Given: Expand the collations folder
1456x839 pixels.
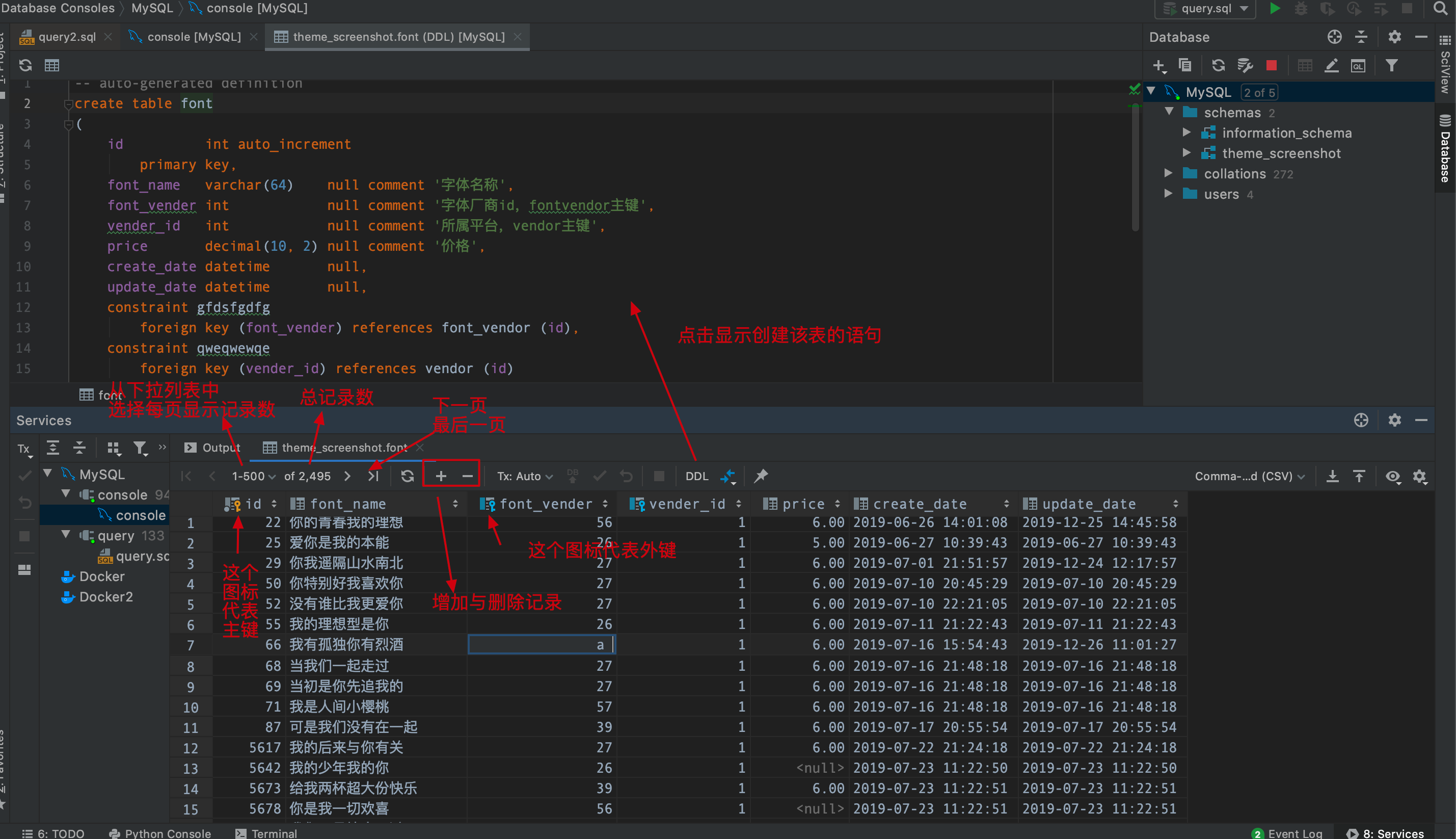Looking at the screenshot, I should (x=1168, y=173).
